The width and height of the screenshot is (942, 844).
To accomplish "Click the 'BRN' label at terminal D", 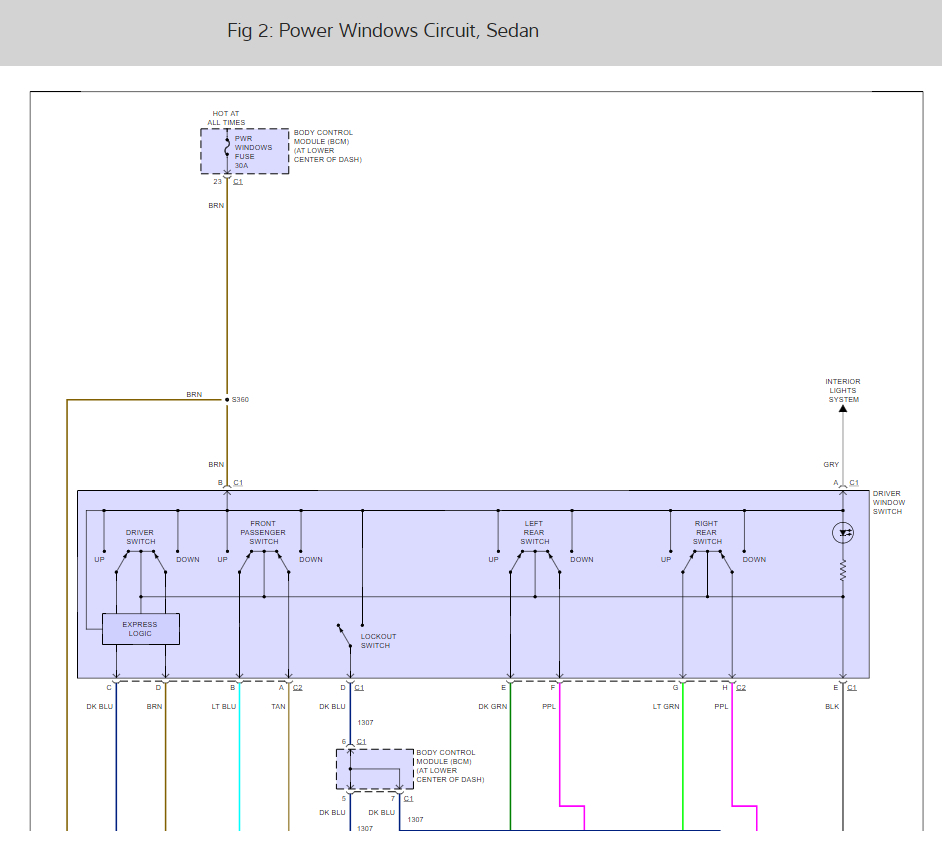I will click(x=154, y=706).
